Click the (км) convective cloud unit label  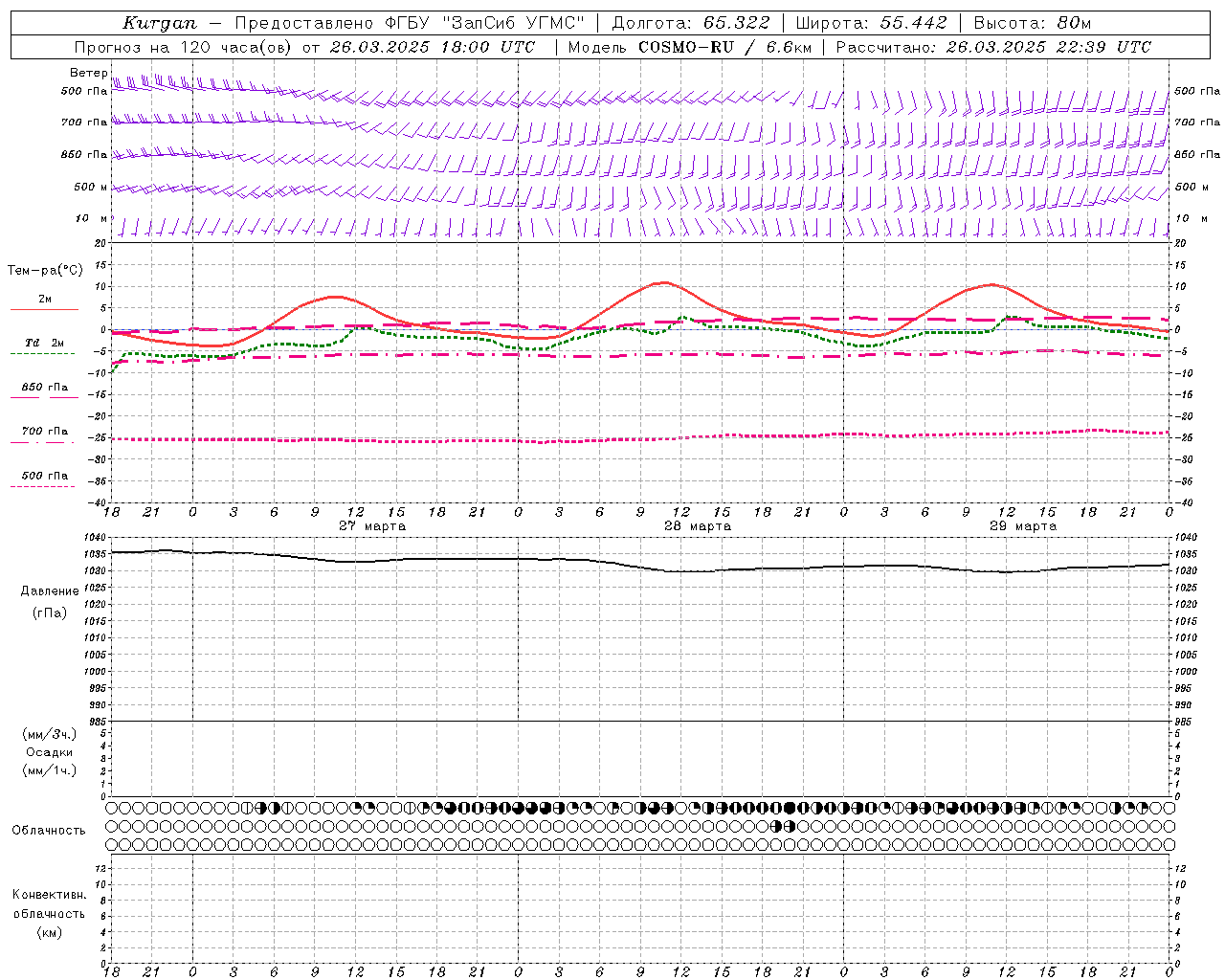click(x=50, y=932)
